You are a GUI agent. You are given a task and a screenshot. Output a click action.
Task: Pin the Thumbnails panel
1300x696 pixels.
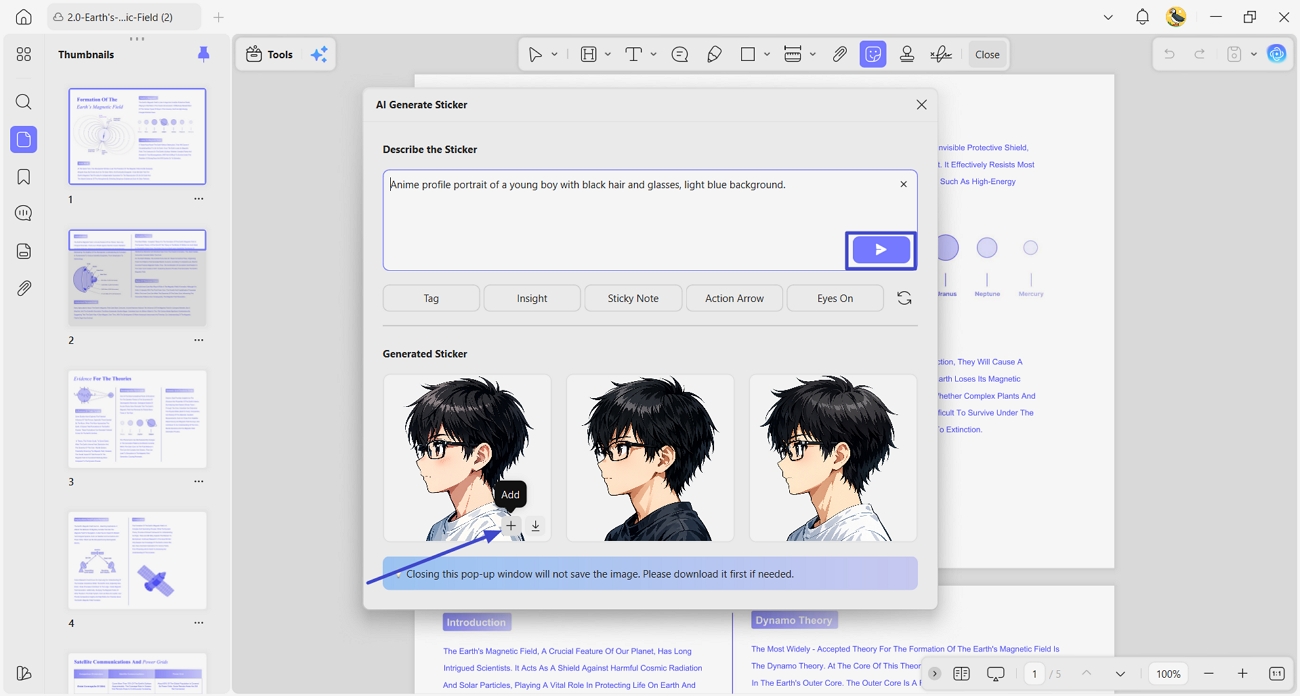coord(204,55)
